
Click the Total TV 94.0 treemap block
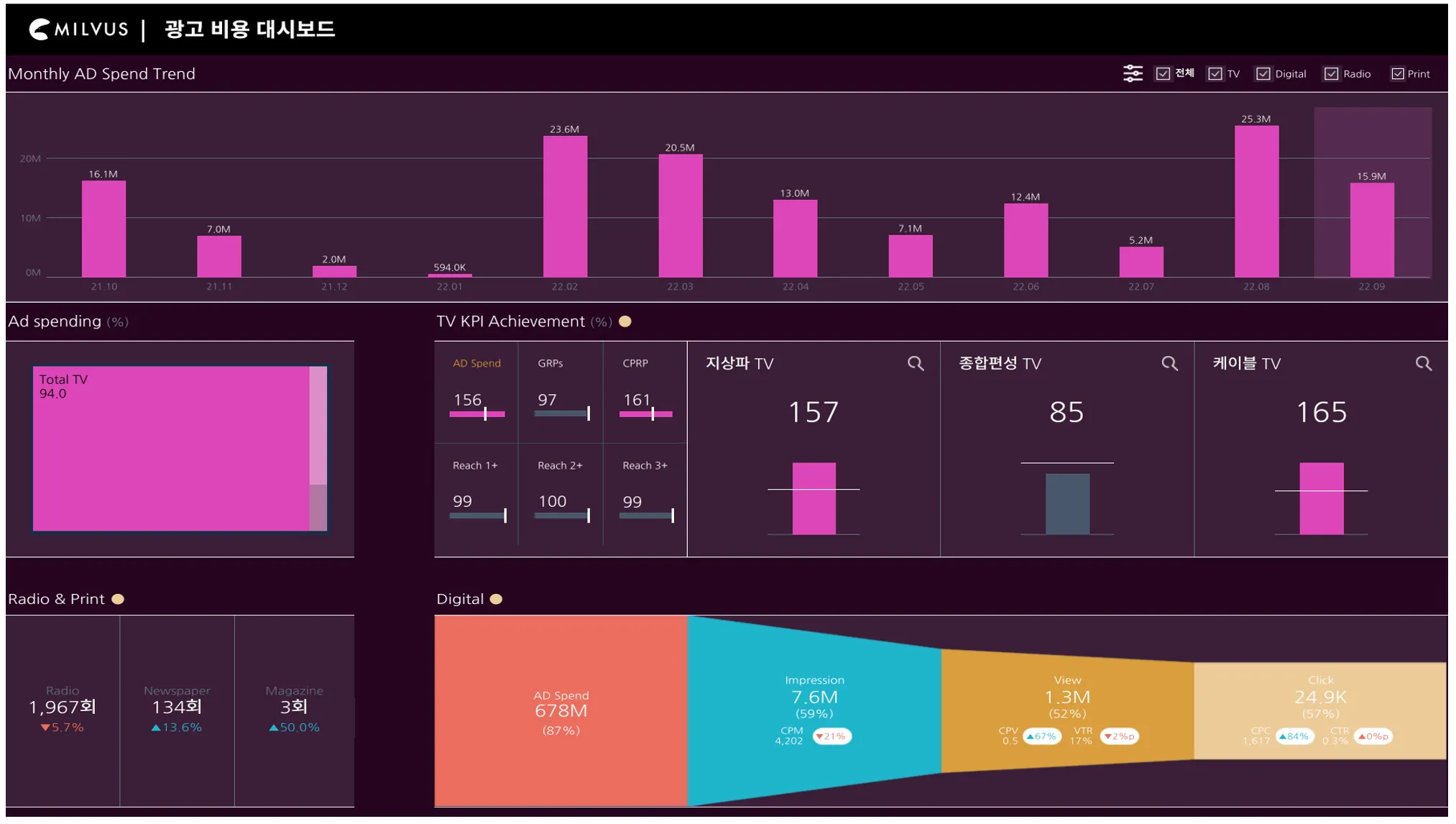click(171, 449)
